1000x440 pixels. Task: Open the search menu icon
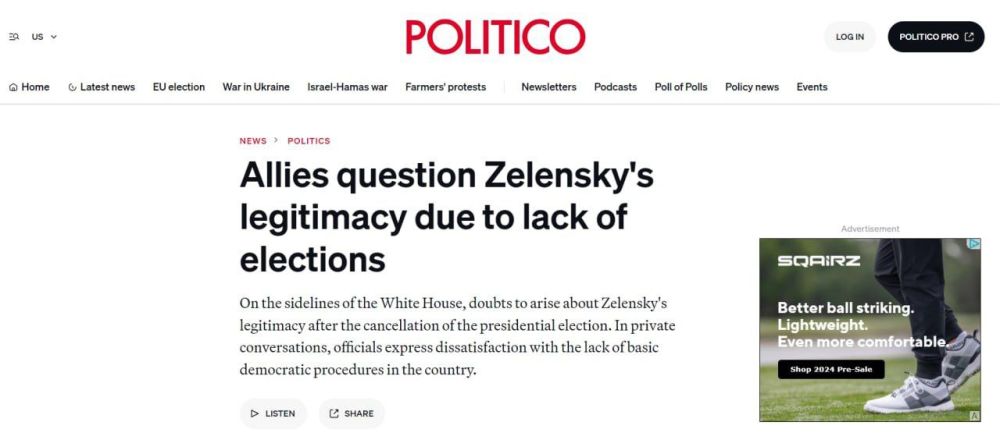[x=14, y=37]
